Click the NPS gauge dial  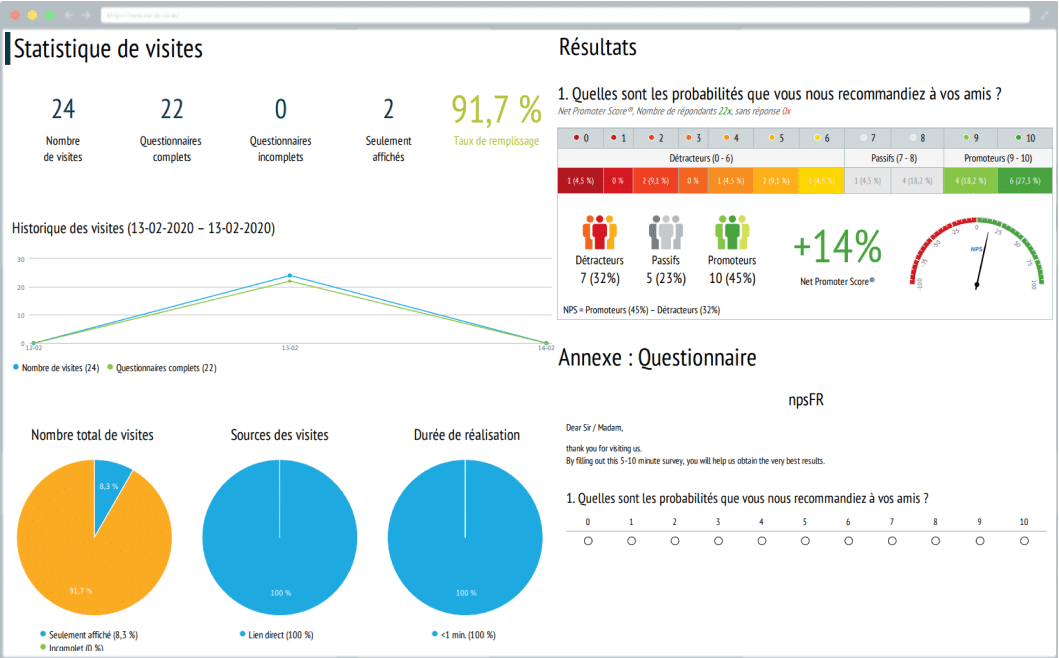(976, 253)
